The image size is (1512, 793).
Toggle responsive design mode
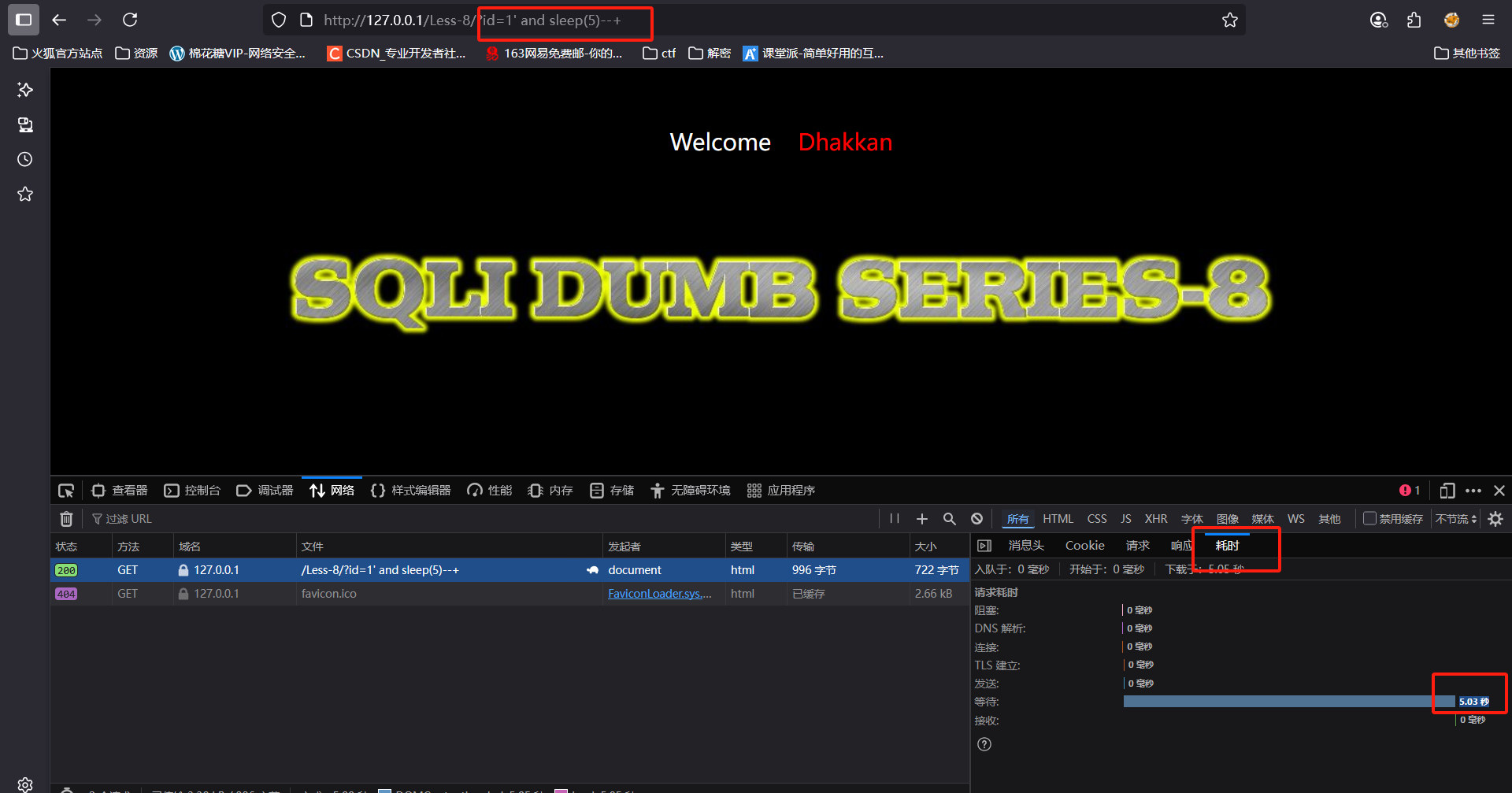pos(1447,490)
